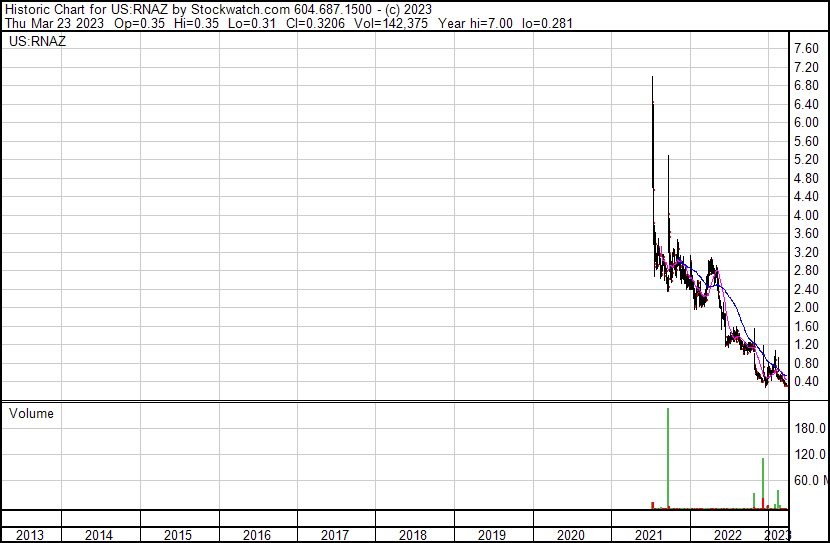Click the 0.40 price axis label
The image size is (830, 543).
click(805, 382)
